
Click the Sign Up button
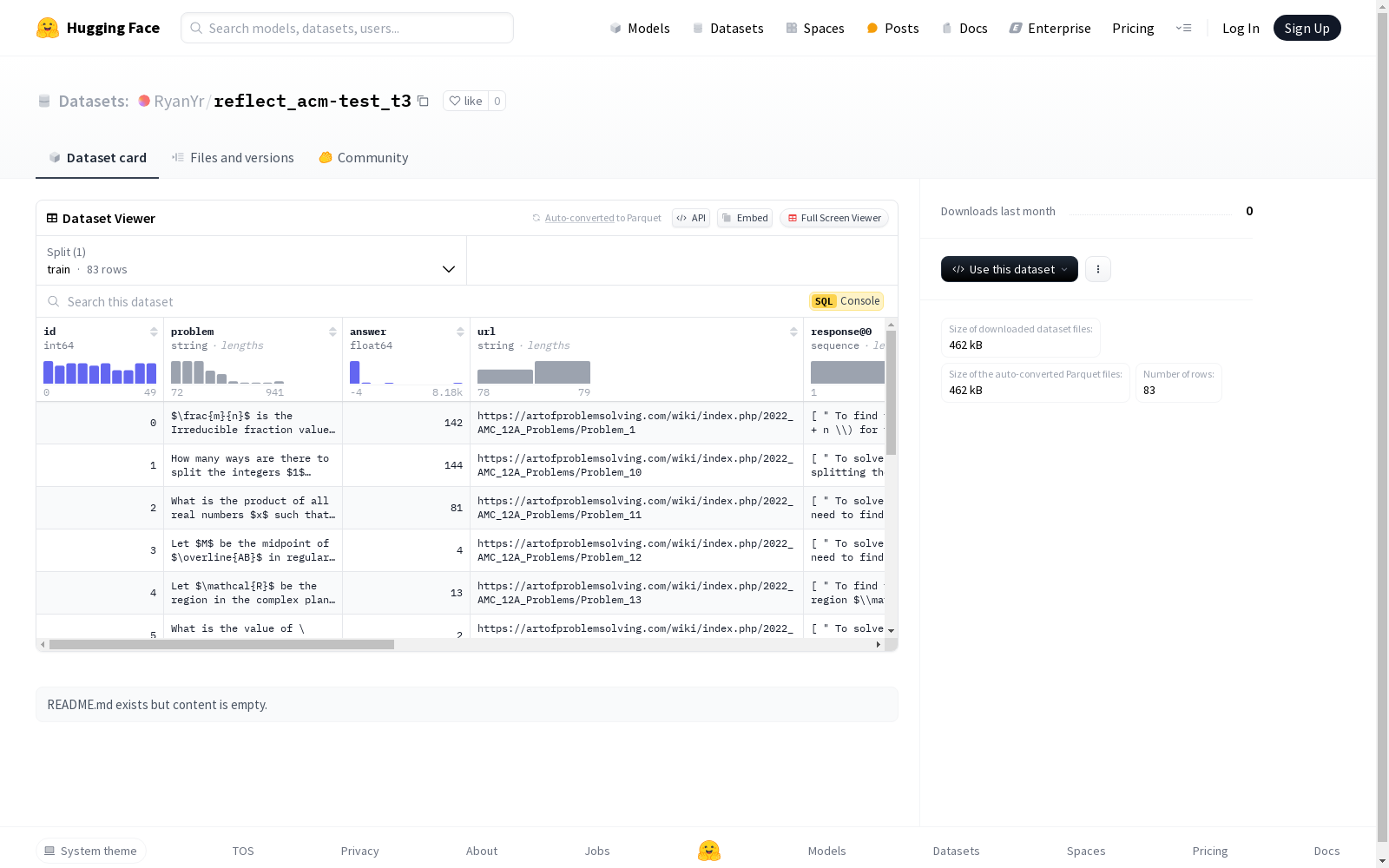point(1307,28)
